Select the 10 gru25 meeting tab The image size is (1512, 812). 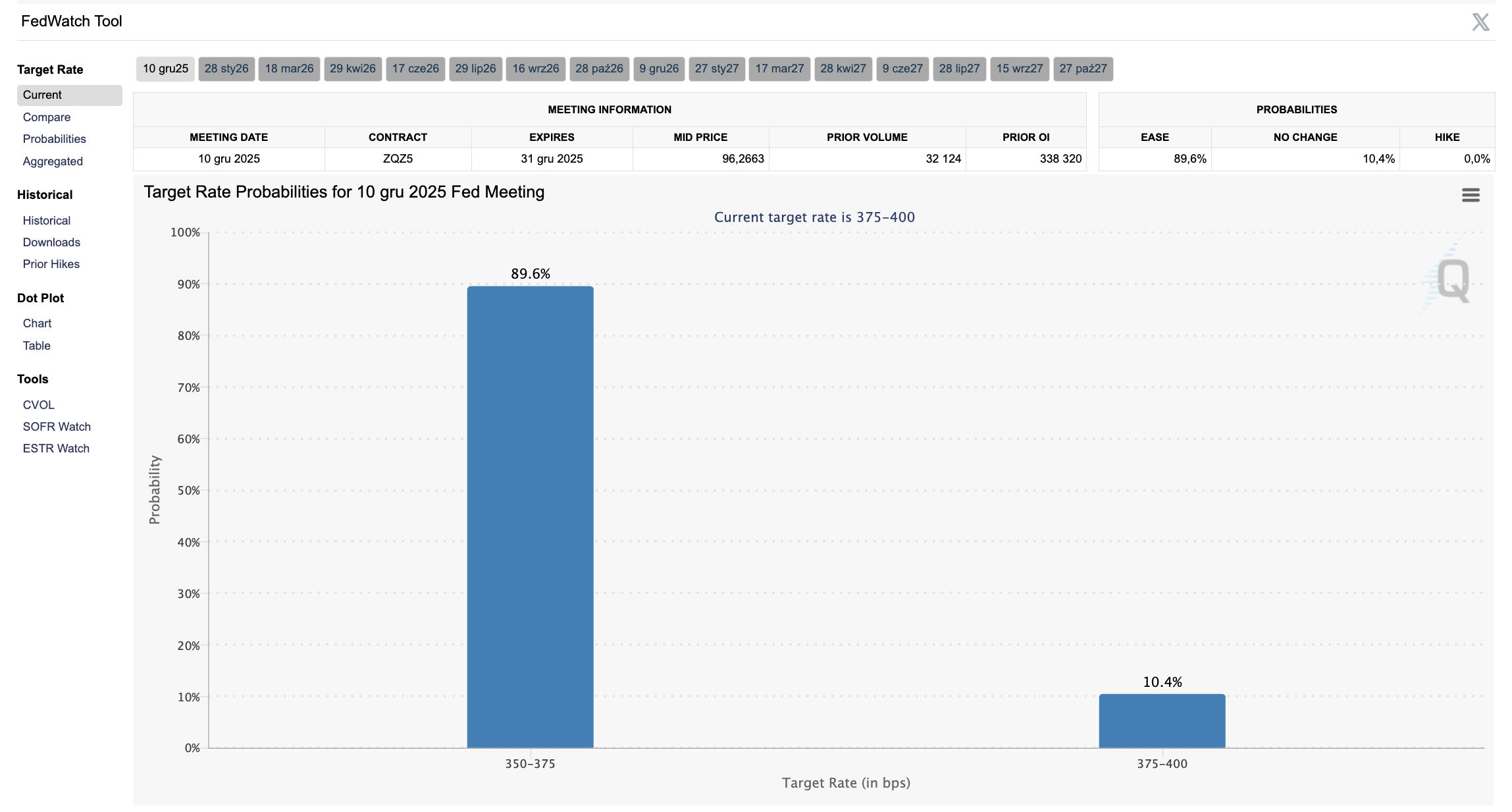(x=165, y=68)
